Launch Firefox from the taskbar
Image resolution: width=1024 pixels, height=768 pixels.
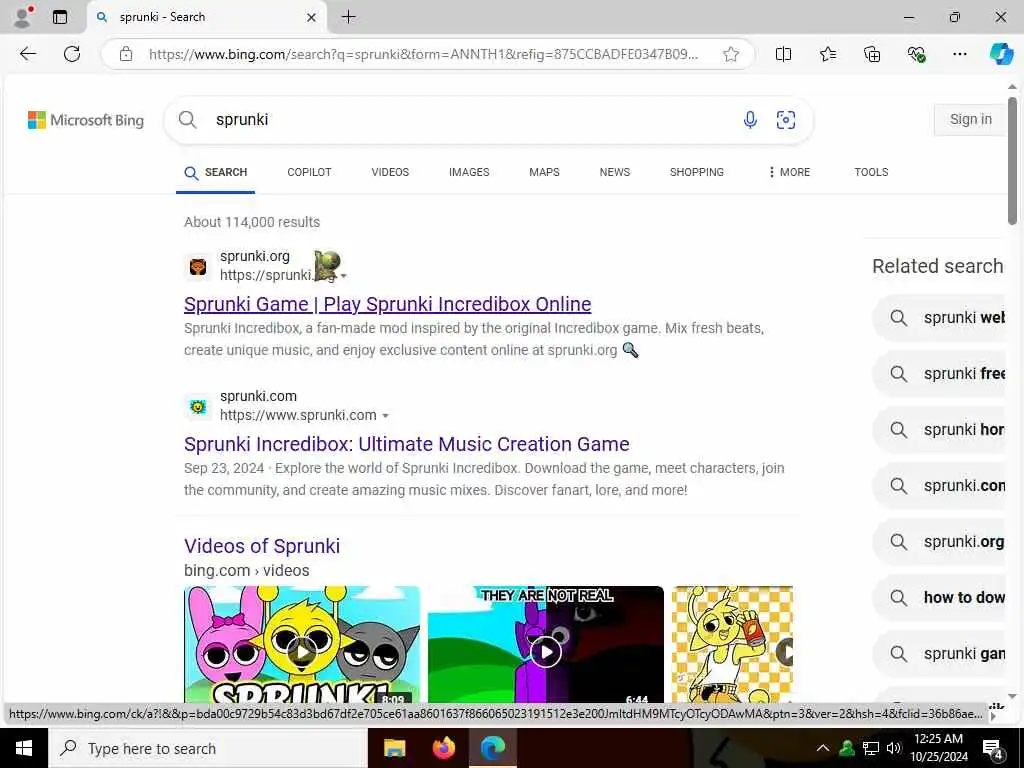click(x=443, y=748)
